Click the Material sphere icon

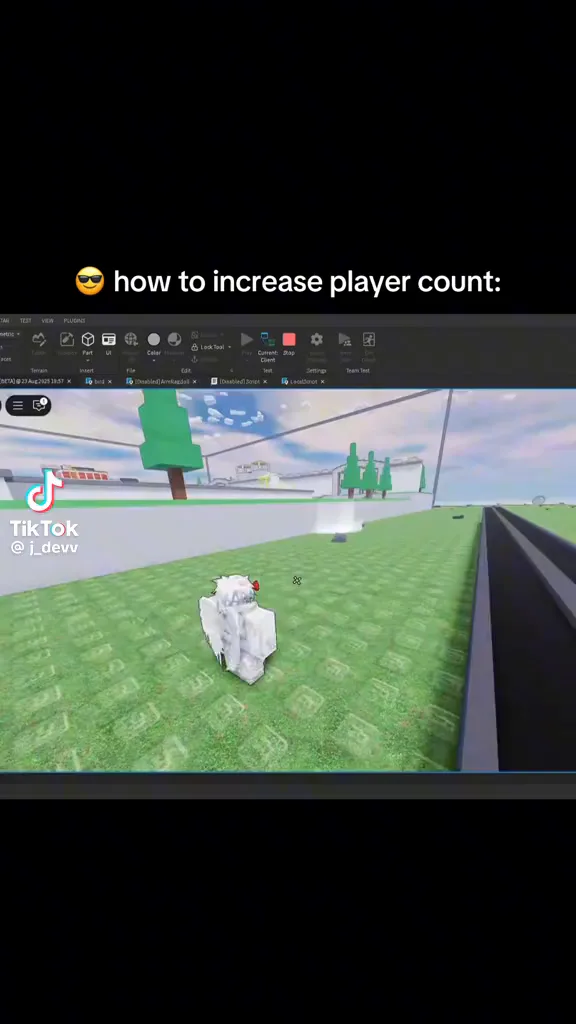coord(174,339)
